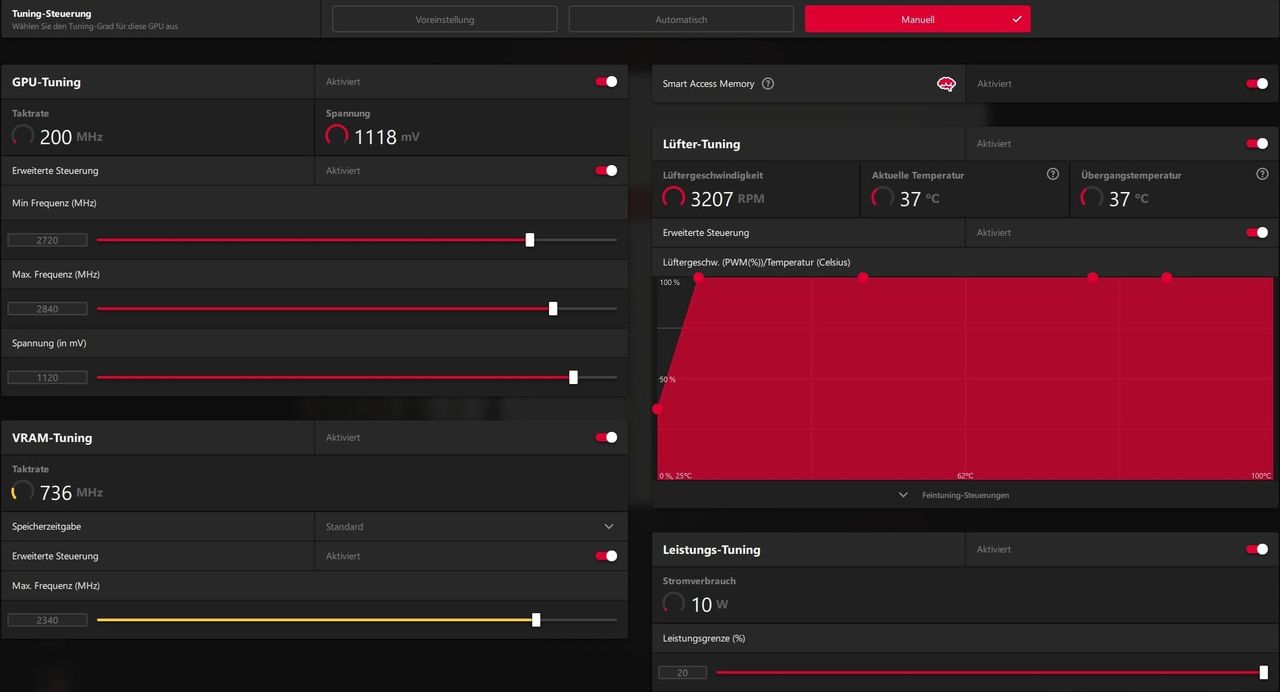Viewport: 1280px width, 692px height.
Task: Open help icon for Aktuelle Temperatur
Action: tap(1052, 174)
